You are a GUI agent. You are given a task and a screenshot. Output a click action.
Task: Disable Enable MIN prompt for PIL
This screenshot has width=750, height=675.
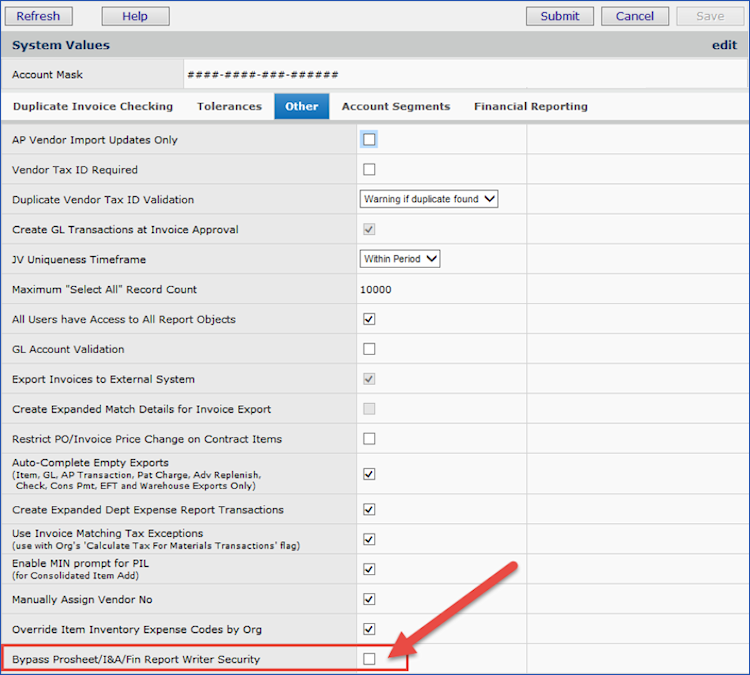369,569
